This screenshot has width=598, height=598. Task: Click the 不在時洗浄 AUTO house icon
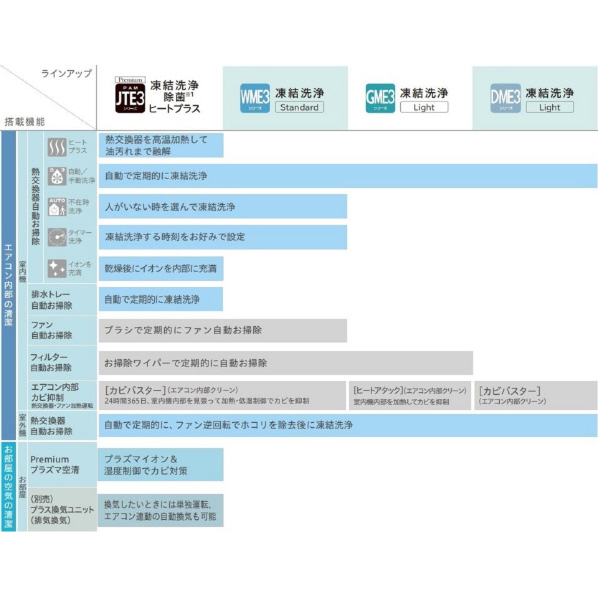[57, 206]
